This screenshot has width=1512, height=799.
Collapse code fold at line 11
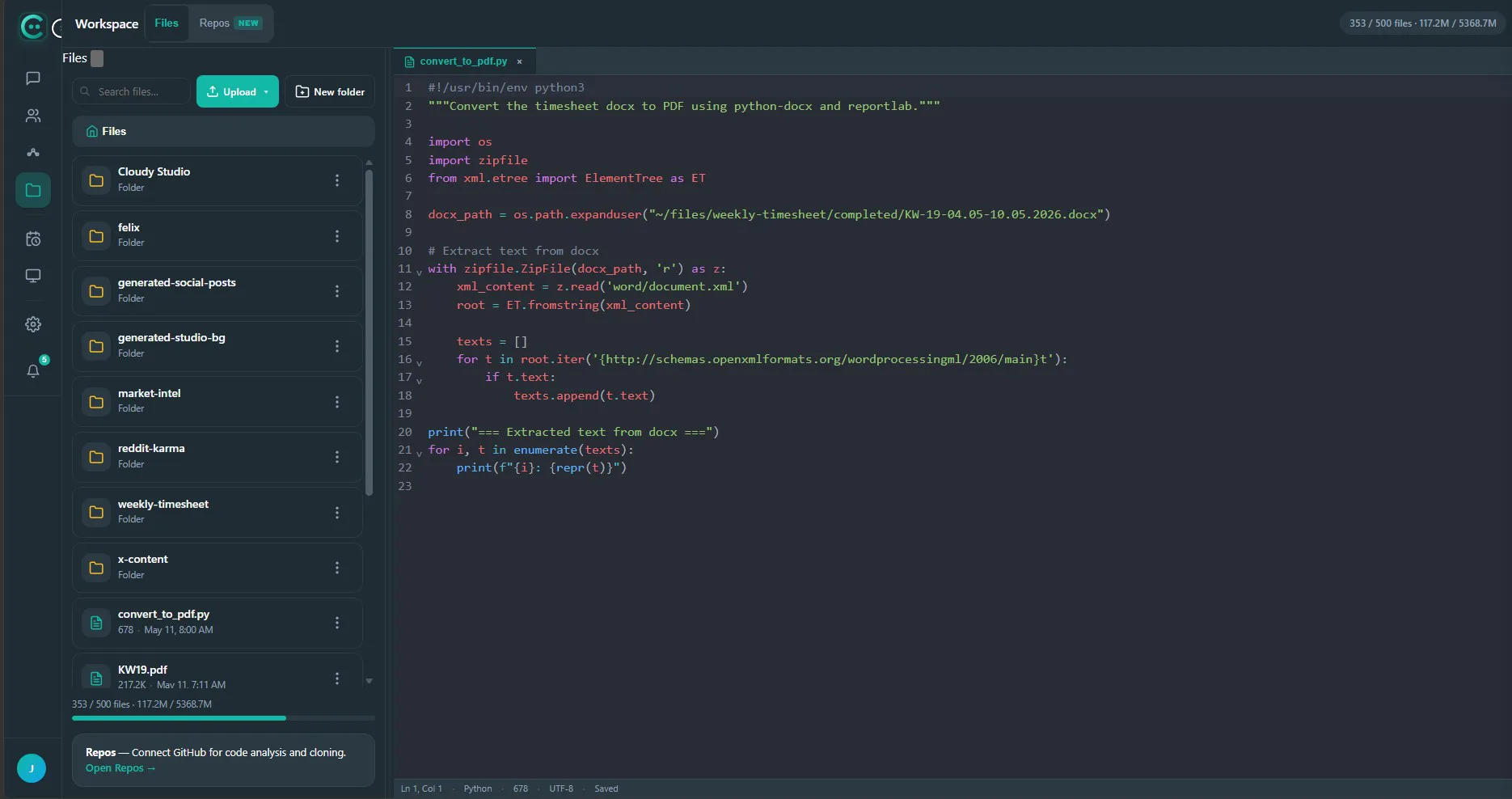pyautogui.click(x=419, y=272)
